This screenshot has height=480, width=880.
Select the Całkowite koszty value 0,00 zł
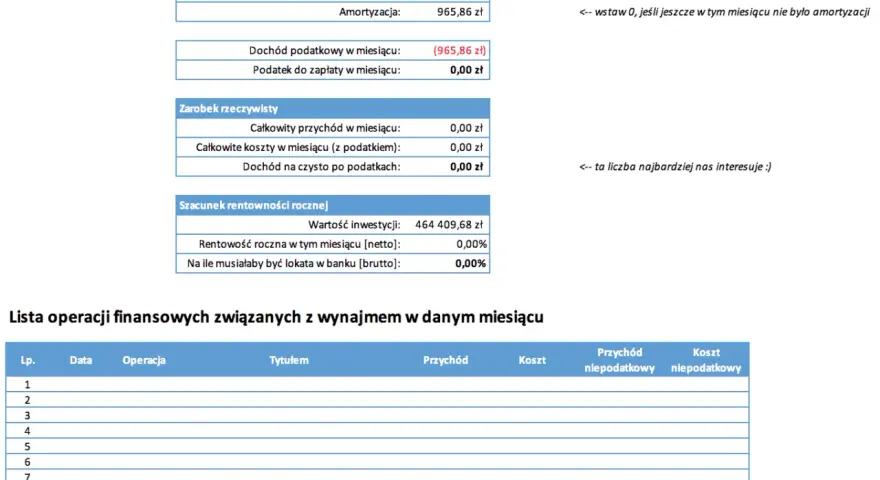(466, 147)
